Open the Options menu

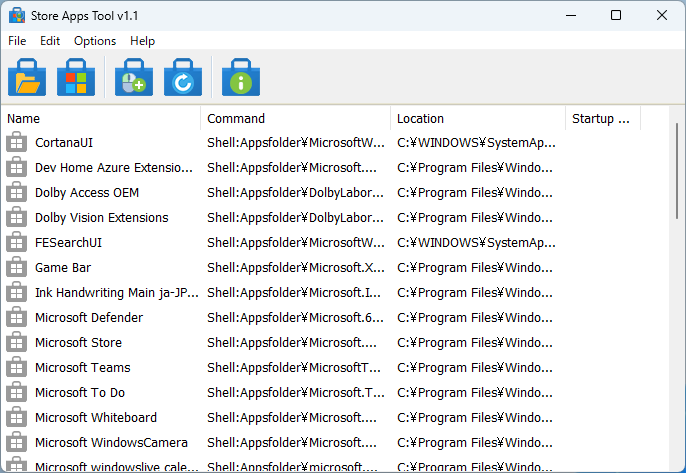(95, 41)
